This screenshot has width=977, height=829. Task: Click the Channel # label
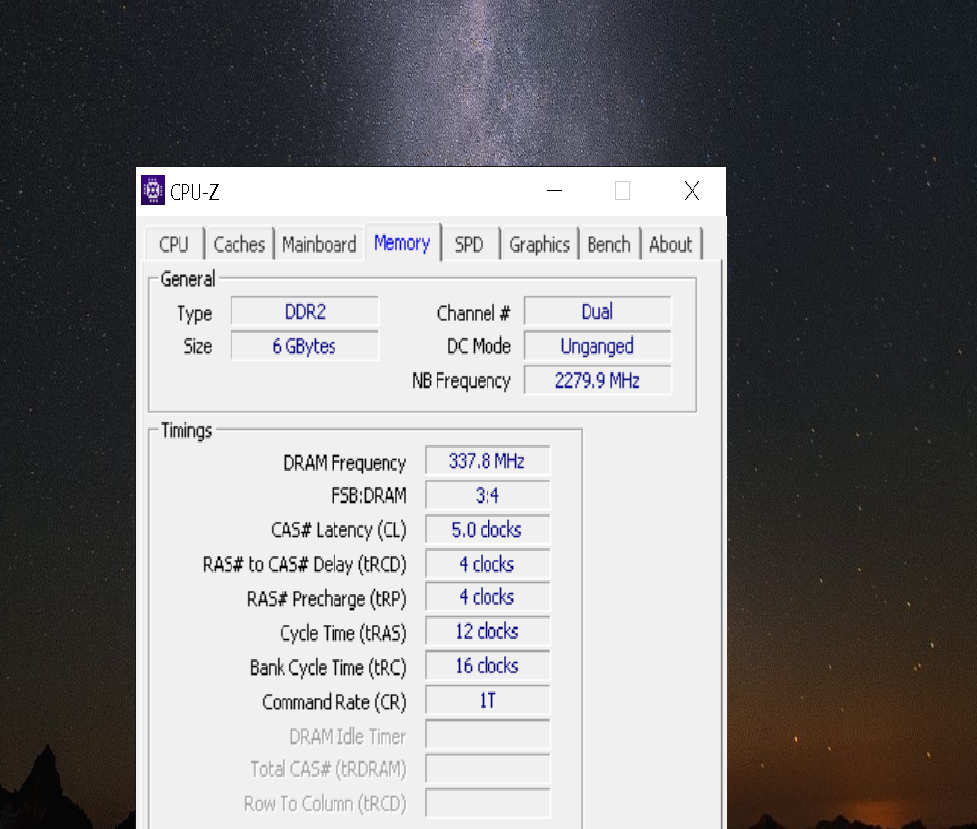click(473, 313)
